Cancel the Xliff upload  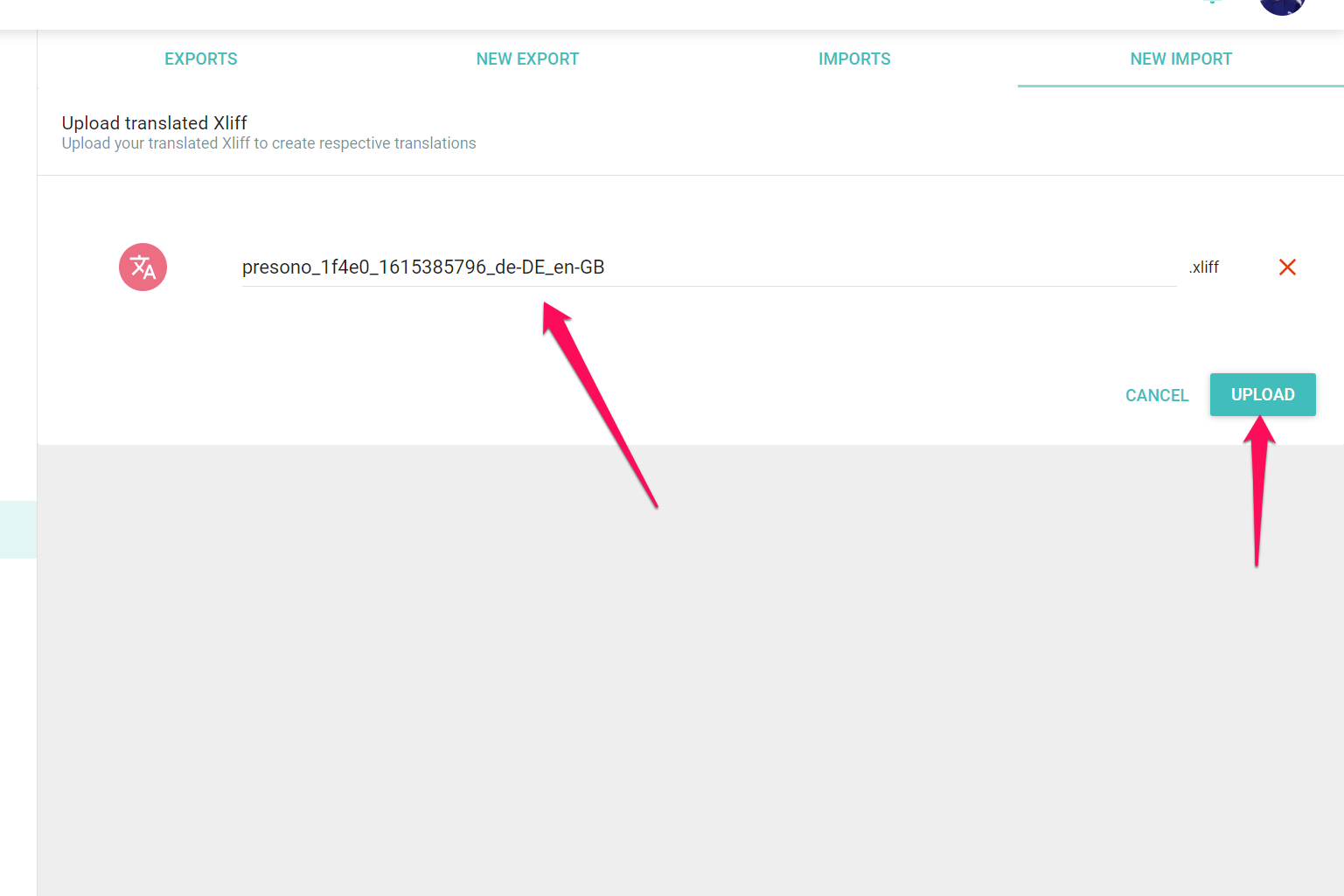click(1156, 395)
